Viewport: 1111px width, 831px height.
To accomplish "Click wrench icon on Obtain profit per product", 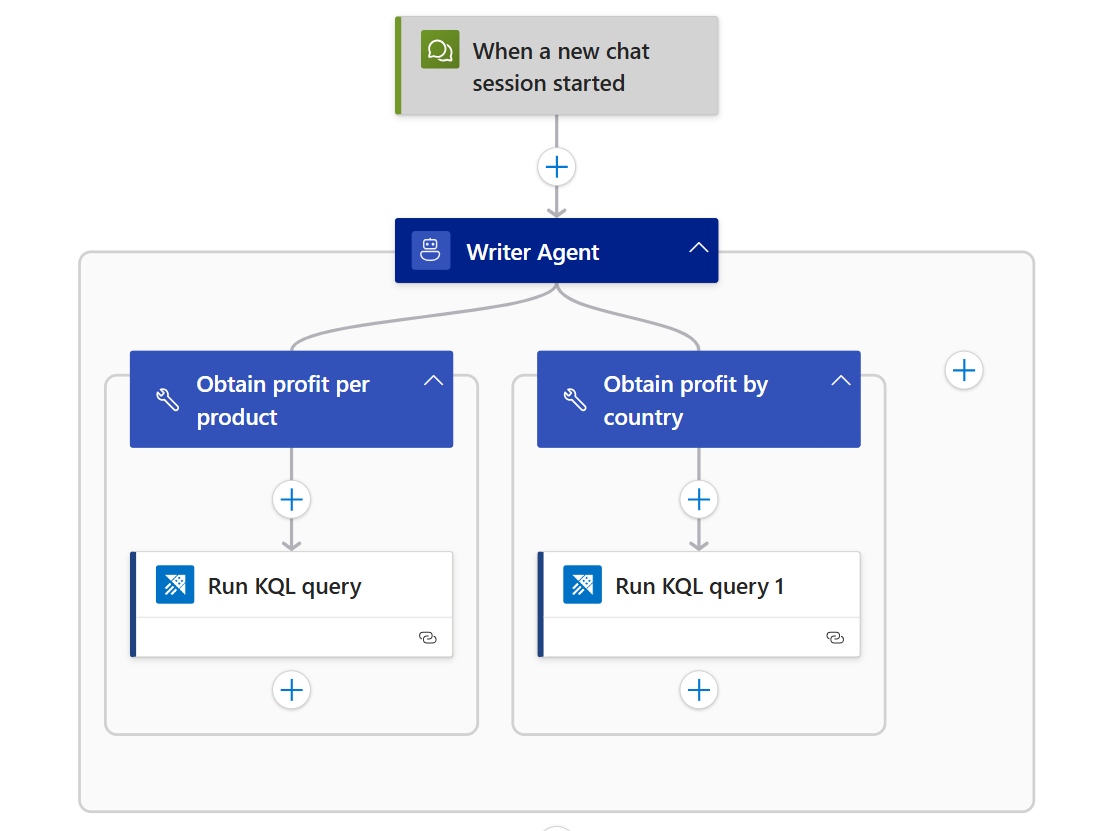I will click(168, 400).
